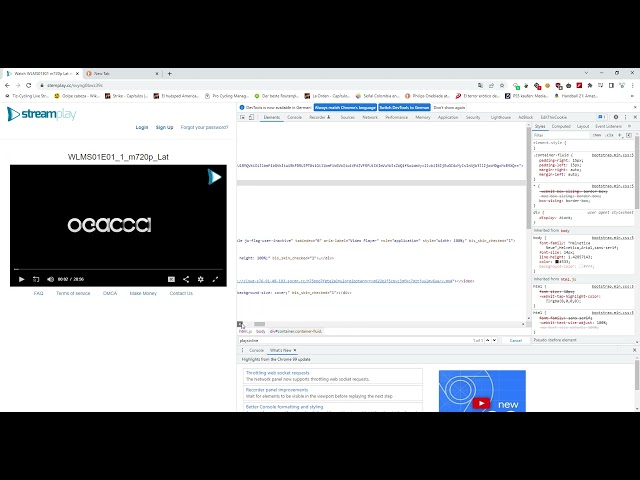
Task: Open the DMCA footer link
Action: [x=110, y=293]
